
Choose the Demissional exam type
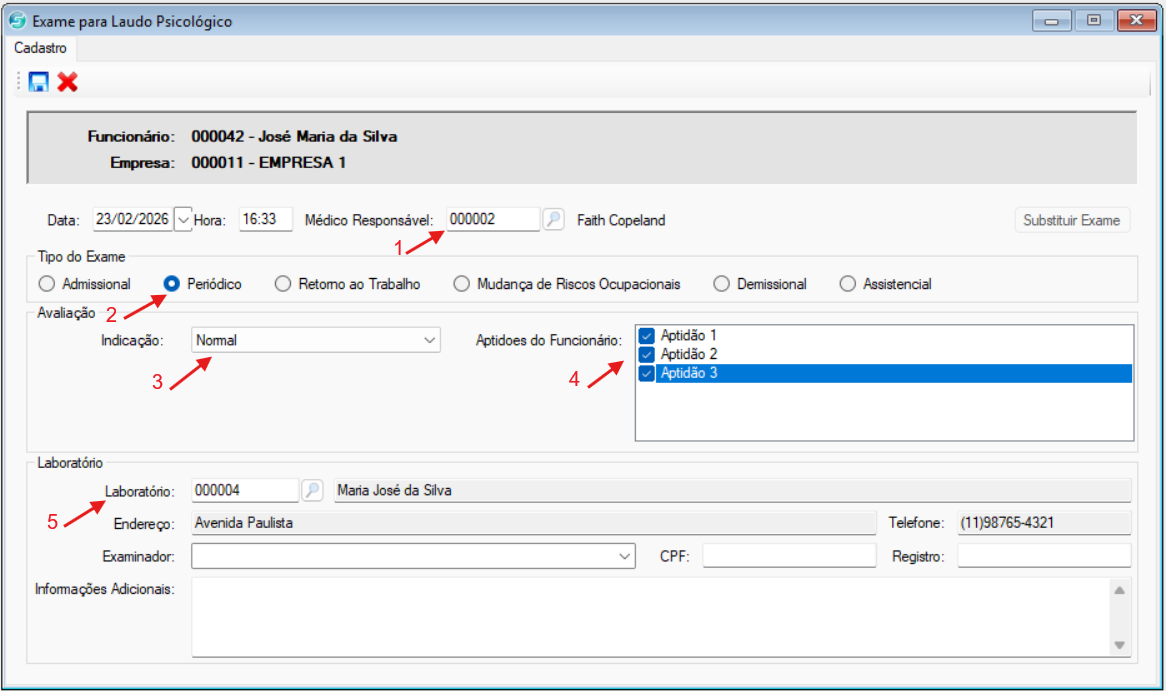click(722, 284)
